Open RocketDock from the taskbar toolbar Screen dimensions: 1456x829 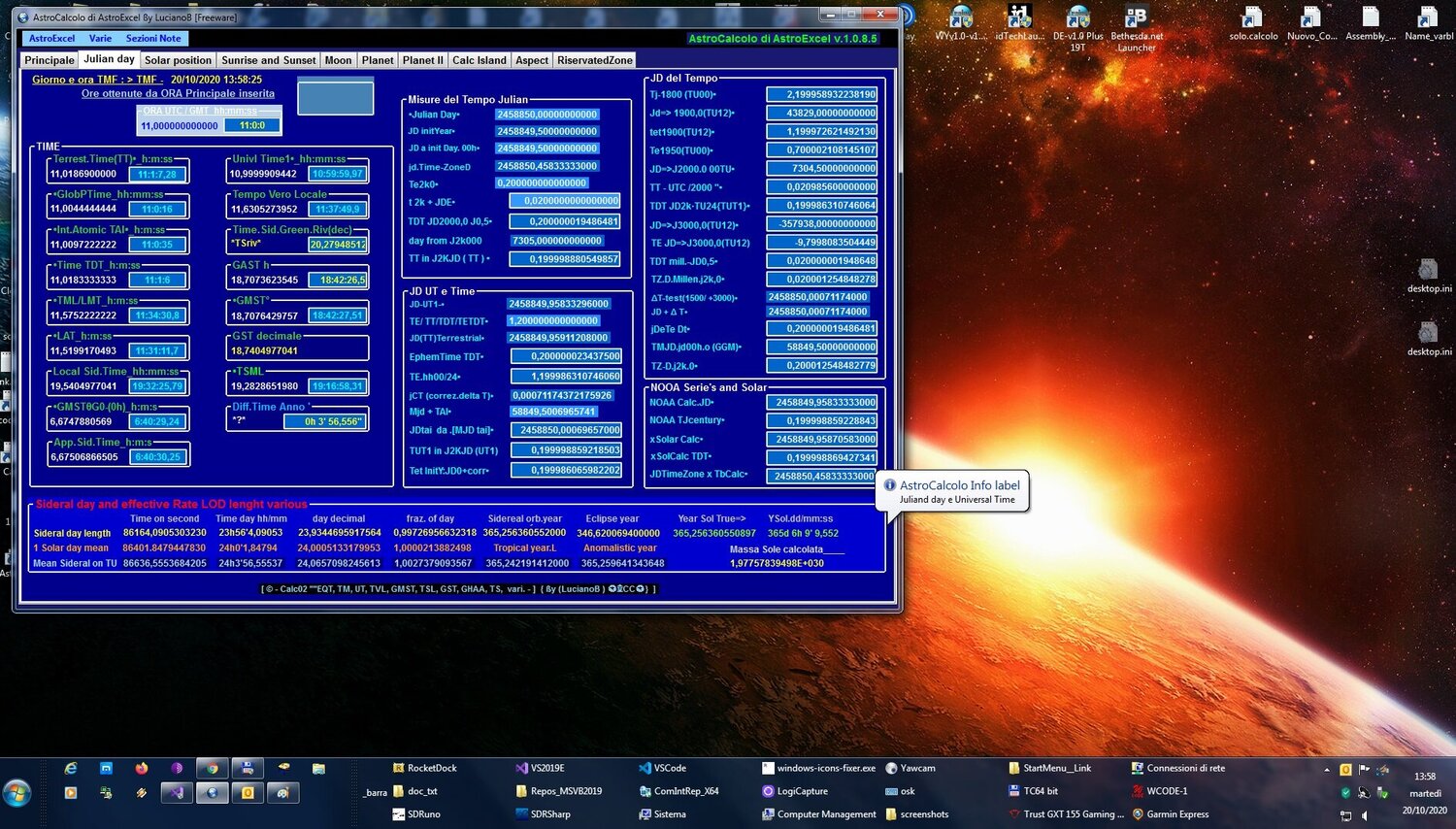(424, 768)
